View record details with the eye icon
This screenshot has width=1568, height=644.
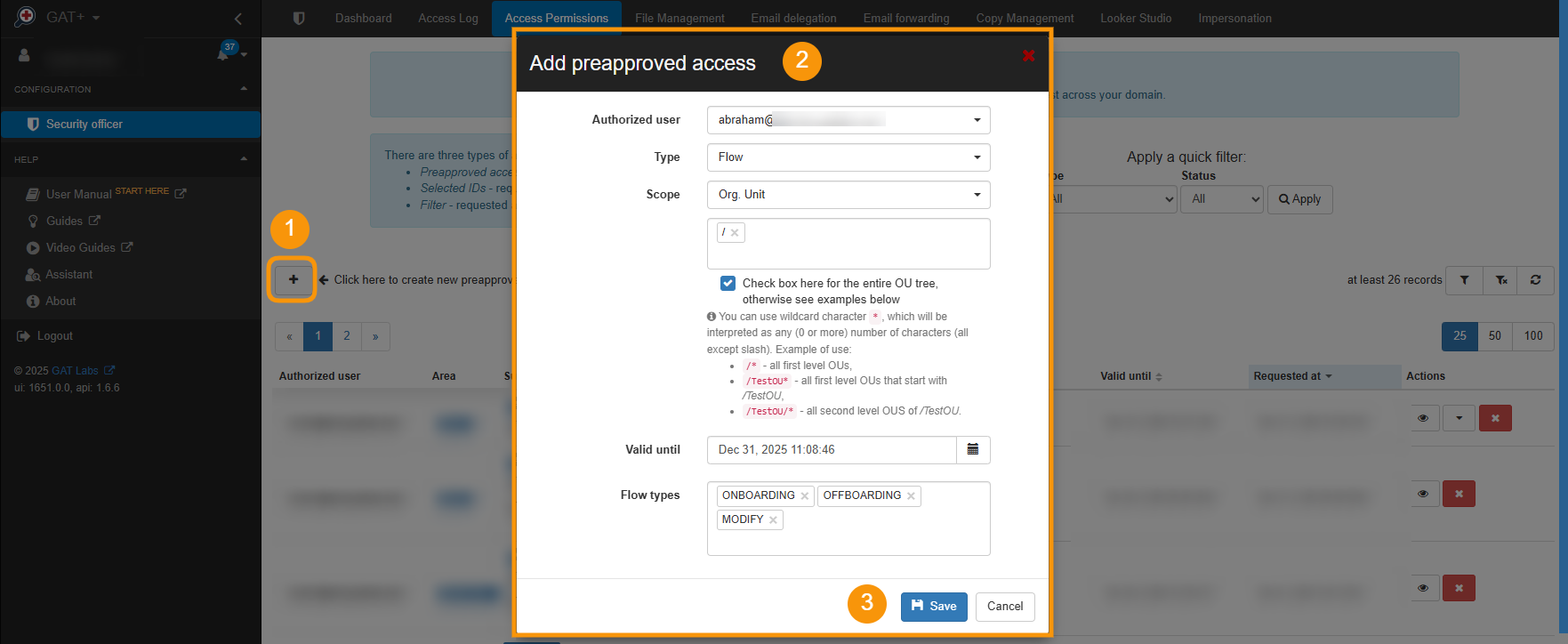[1423, 417]
